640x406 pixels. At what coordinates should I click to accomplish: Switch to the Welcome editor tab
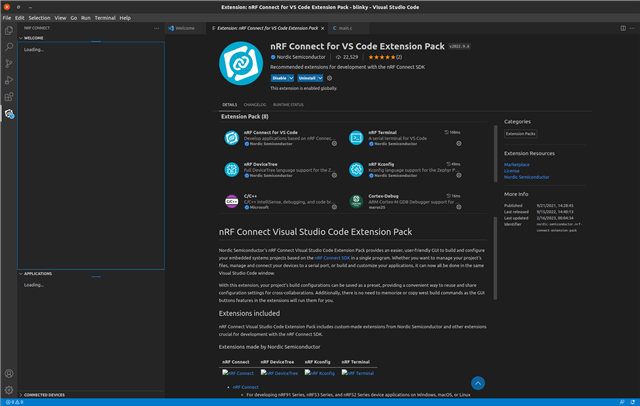pyautogui.click(x=185, y=28)
